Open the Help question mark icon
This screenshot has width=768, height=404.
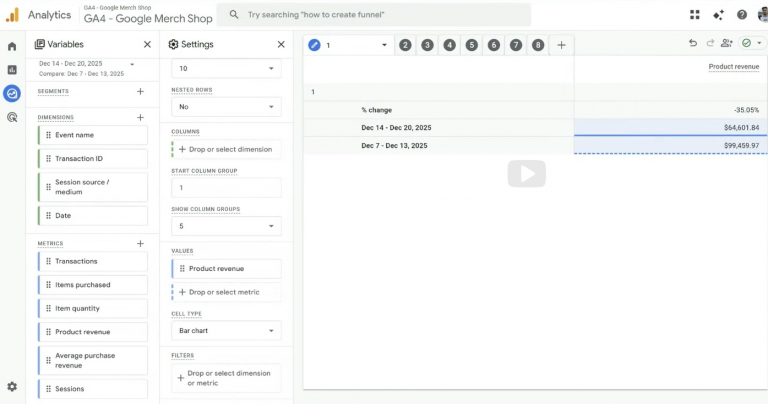[742, 15]
